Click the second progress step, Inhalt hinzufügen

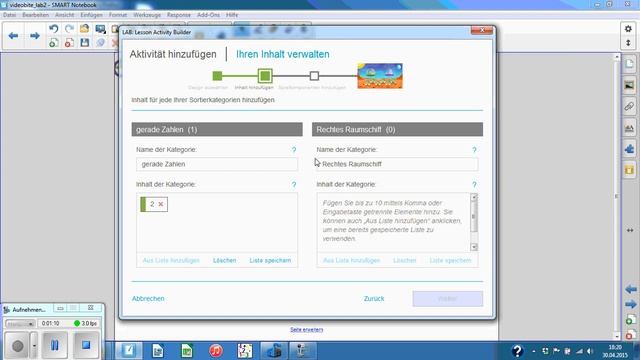pos(265,76)
